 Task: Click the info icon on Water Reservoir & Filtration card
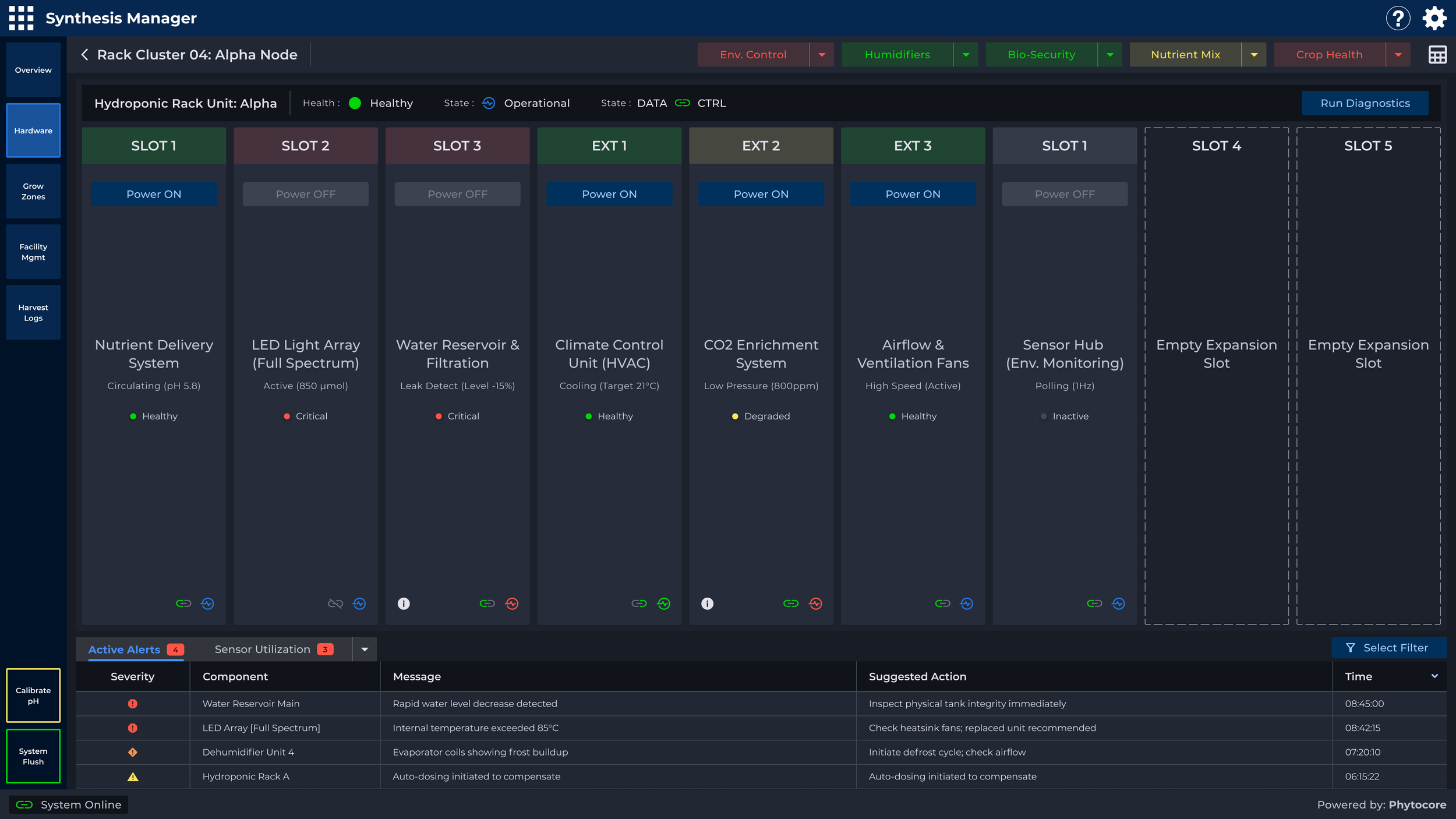coord(404,603)
